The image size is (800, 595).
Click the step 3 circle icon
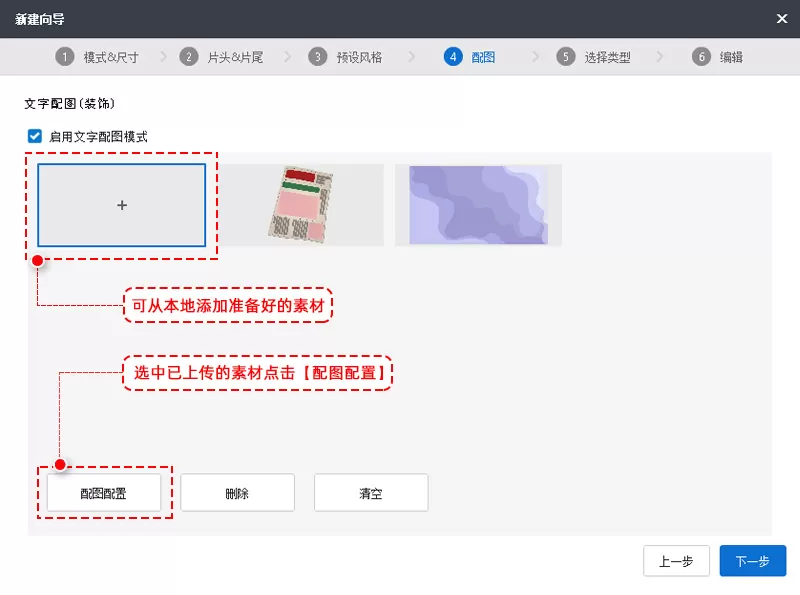click(x=318, y=57)
